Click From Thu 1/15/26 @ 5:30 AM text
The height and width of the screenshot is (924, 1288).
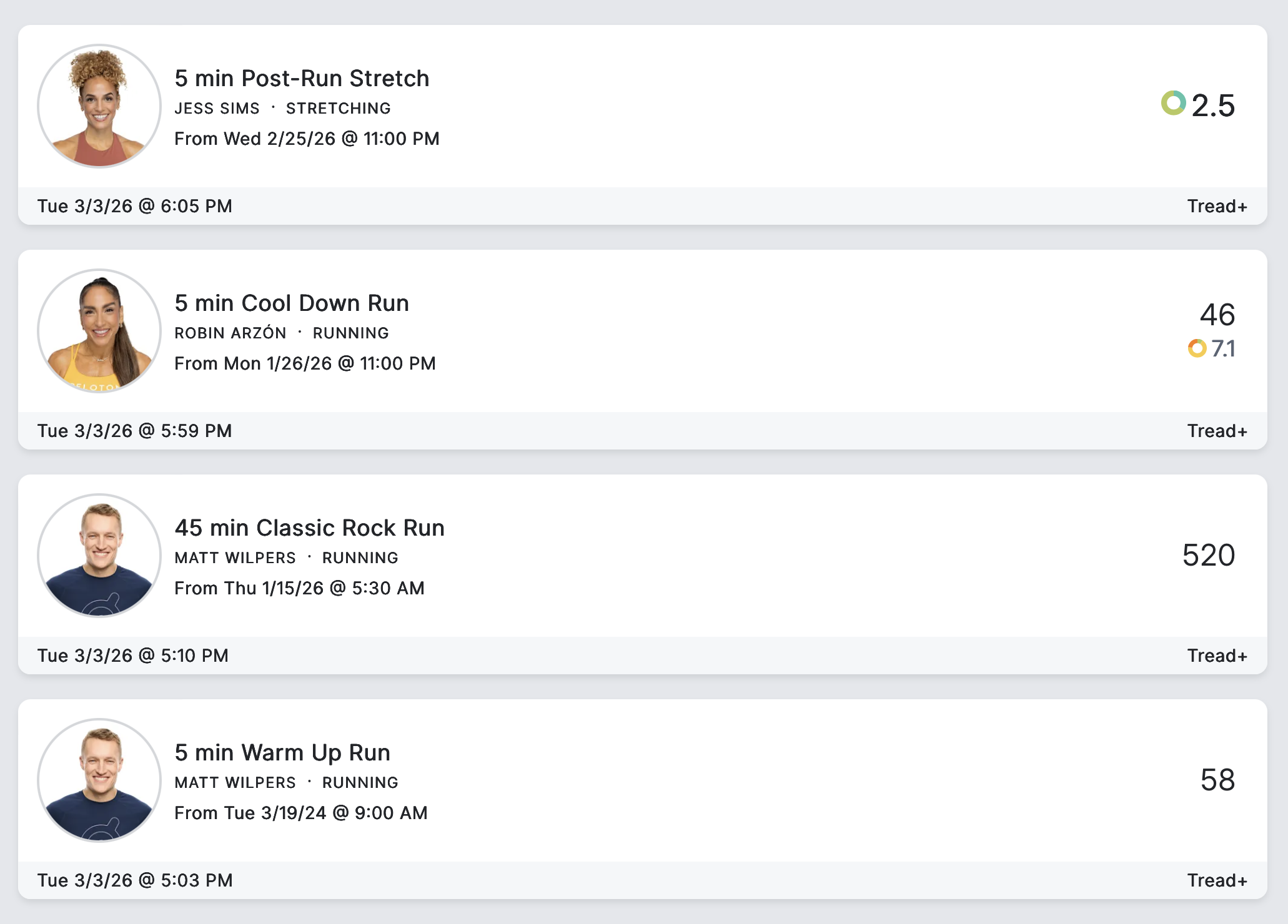pos(299,588)
